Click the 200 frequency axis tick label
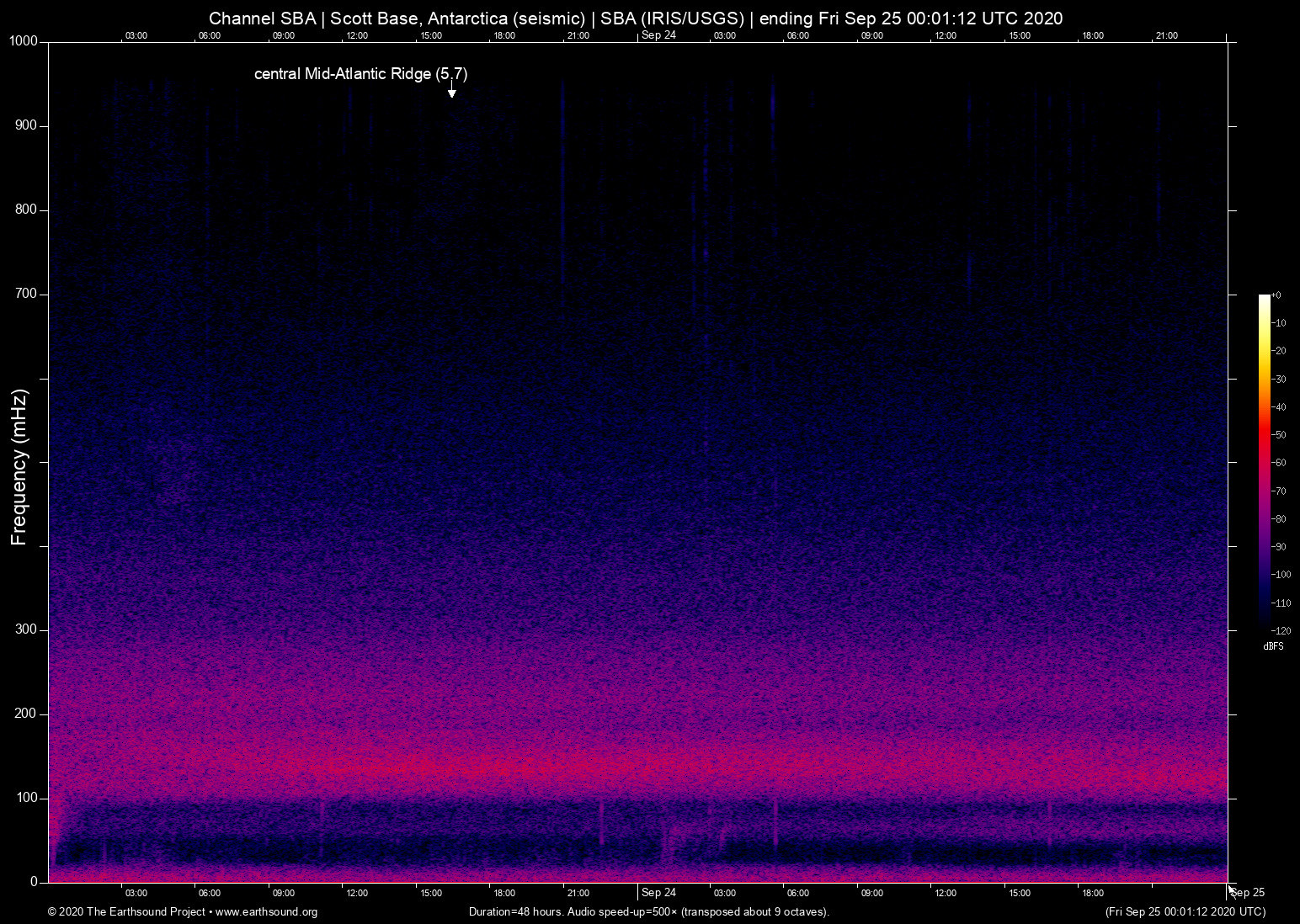1300x924 pixels. click(26, 714)
